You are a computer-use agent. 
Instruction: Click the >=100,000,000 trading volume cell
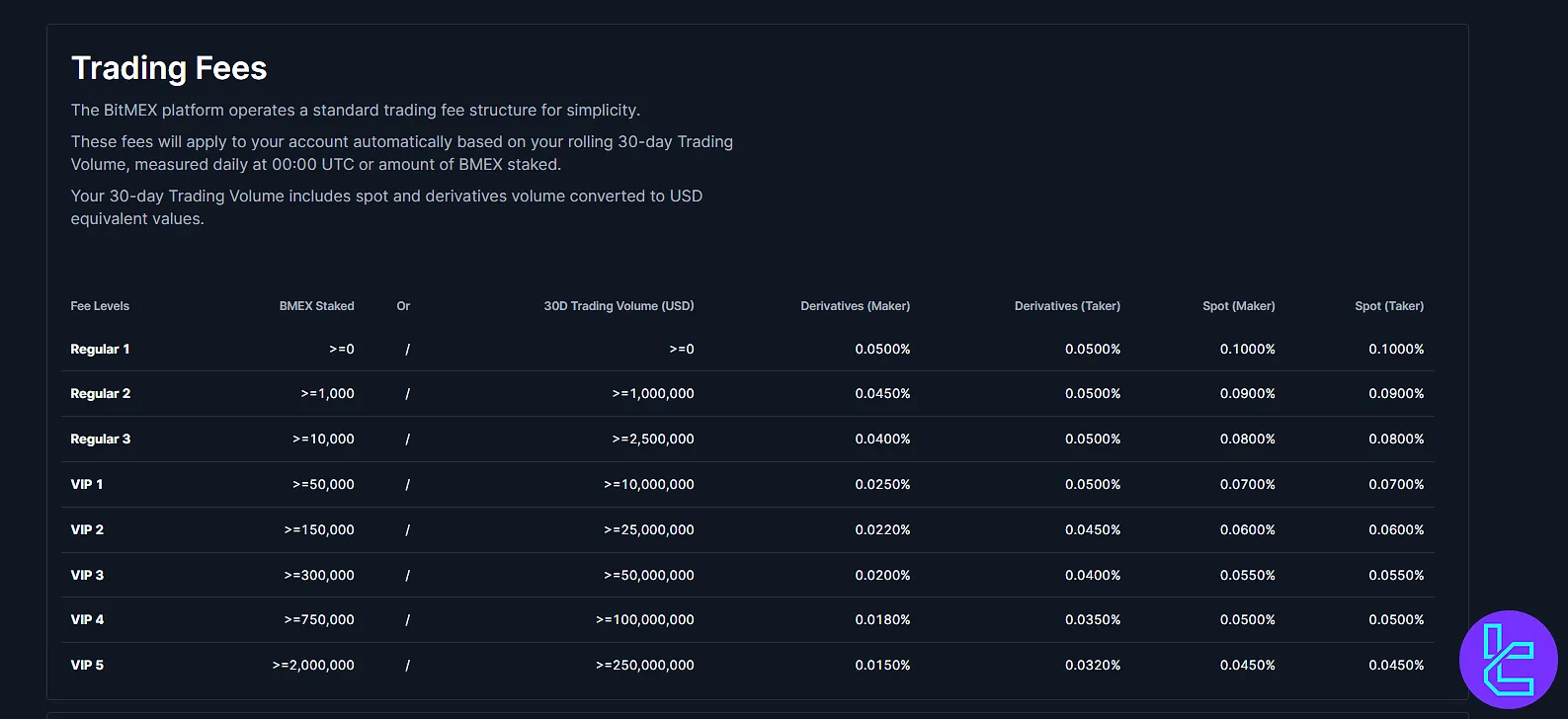[x=645, y=619]
